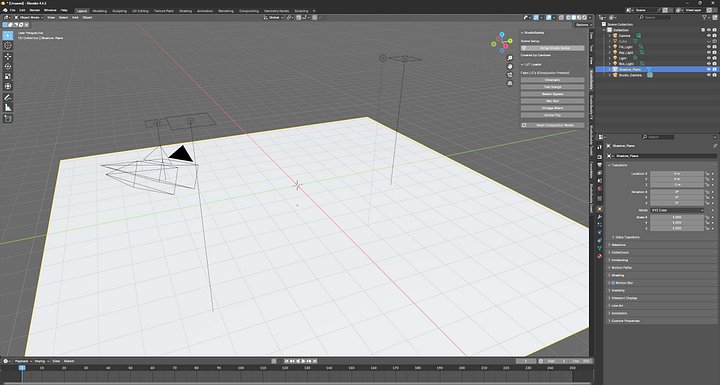720x385 pixels.
Task: Hide Fill_Light with its eye icon
Action: (x=709, y=47)
